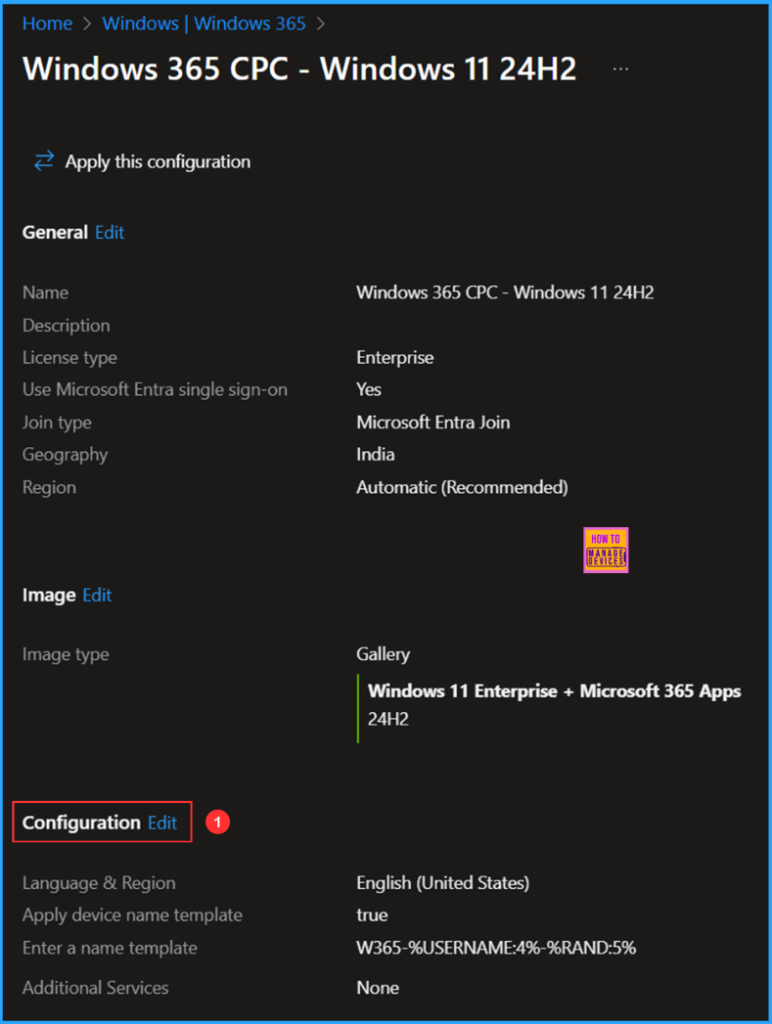
Task: Edit the Image section
Action: coord(97,595)
